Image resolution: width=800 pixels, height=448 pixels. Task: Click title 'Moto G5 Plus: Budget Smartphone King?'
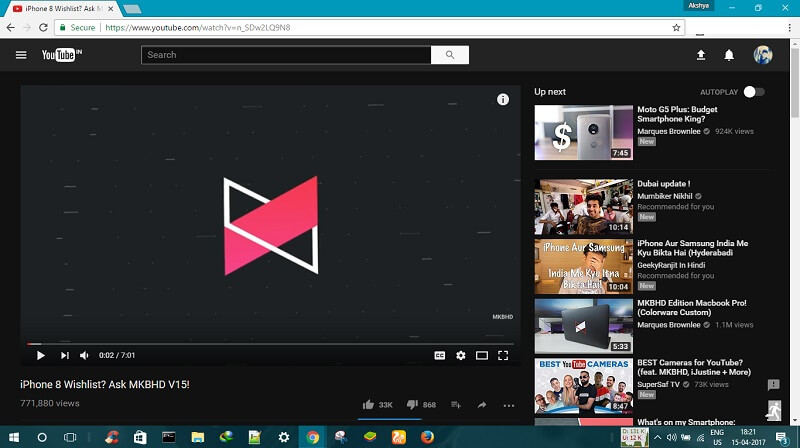677,114
